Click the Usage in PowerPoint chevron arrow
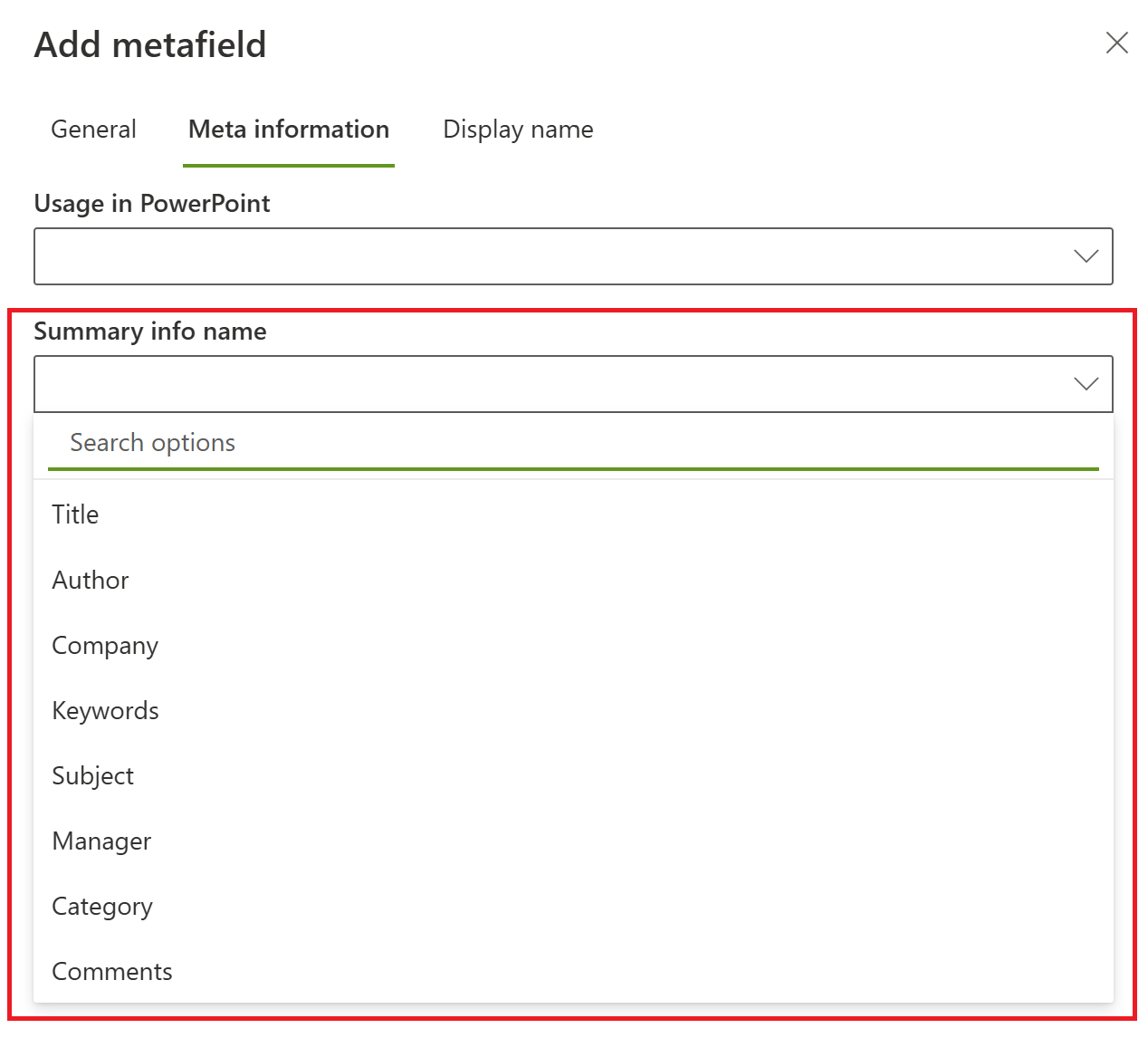Viewport: 1148px width, 1038px height. click(x=1086, y=256)
